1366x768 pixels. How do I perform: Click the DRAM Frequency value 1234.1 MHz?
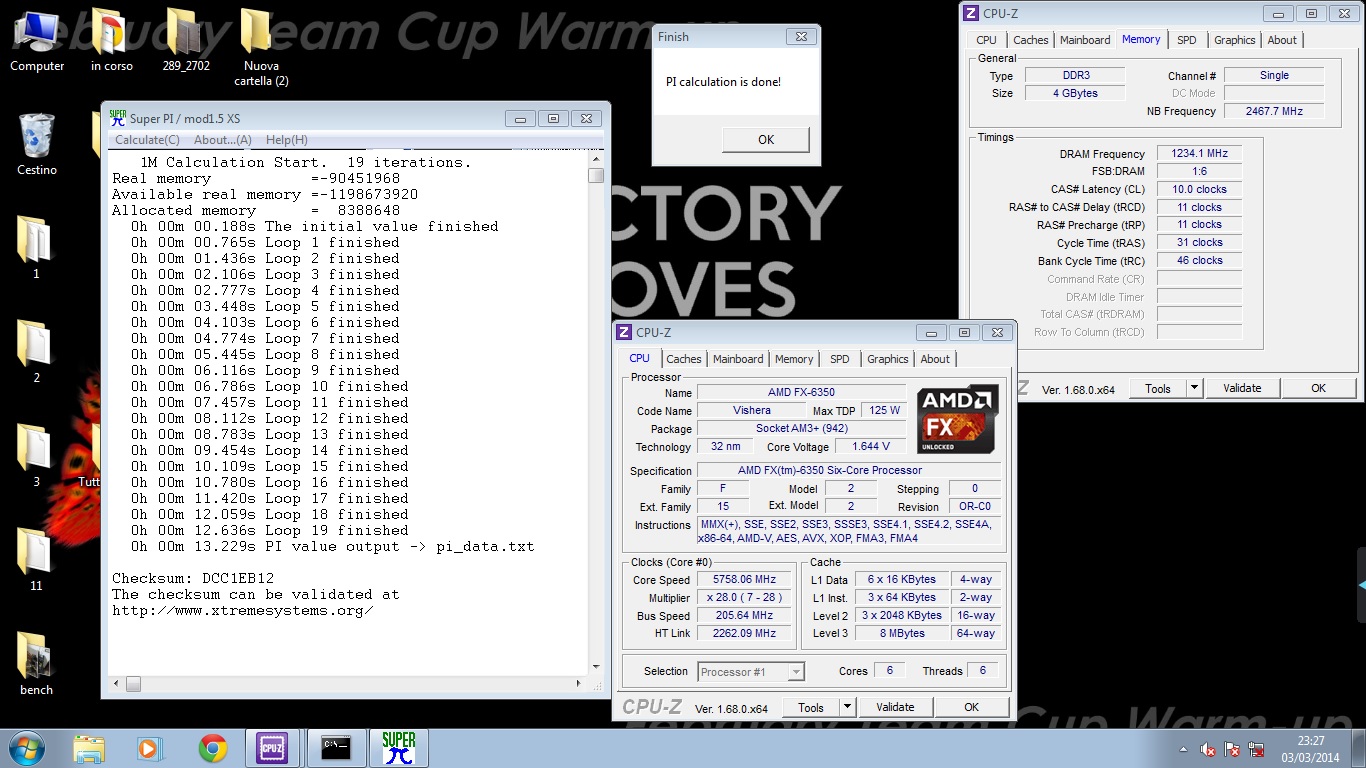[x=1199, y=154]
